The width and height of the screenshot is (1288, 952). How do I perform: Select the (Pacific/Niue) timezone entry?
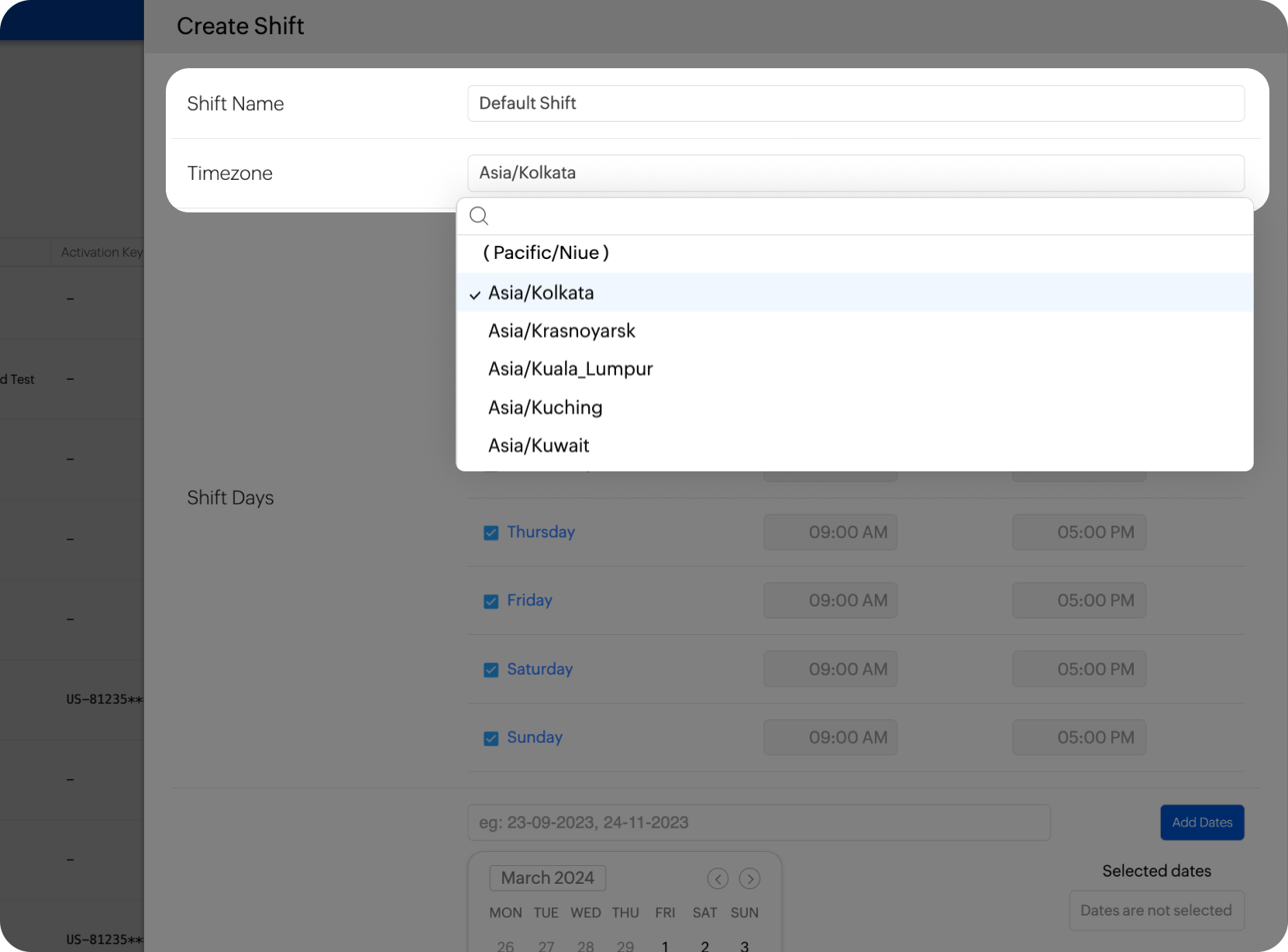[546, 253]
